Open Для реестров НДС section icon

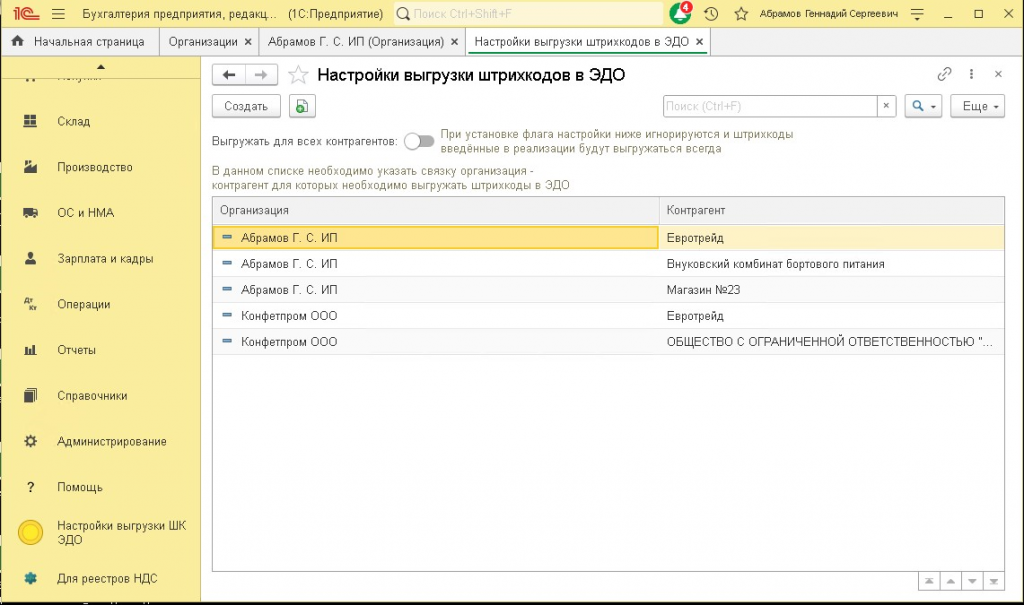(x=30, y=578)
